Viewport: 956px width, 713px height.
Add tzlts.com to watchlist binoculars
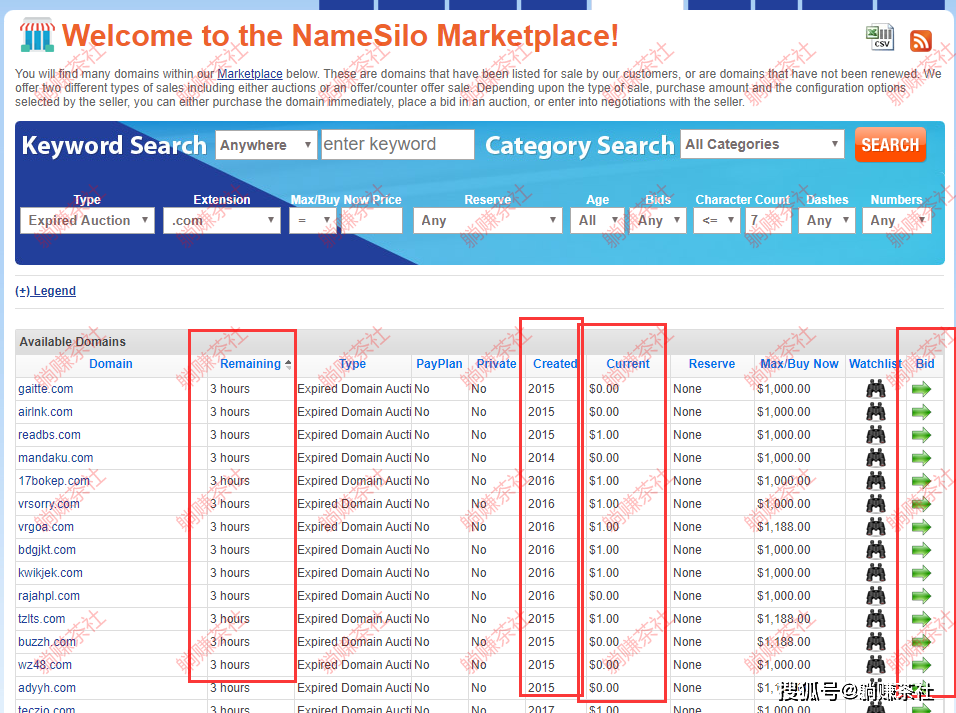coord(876,619)
